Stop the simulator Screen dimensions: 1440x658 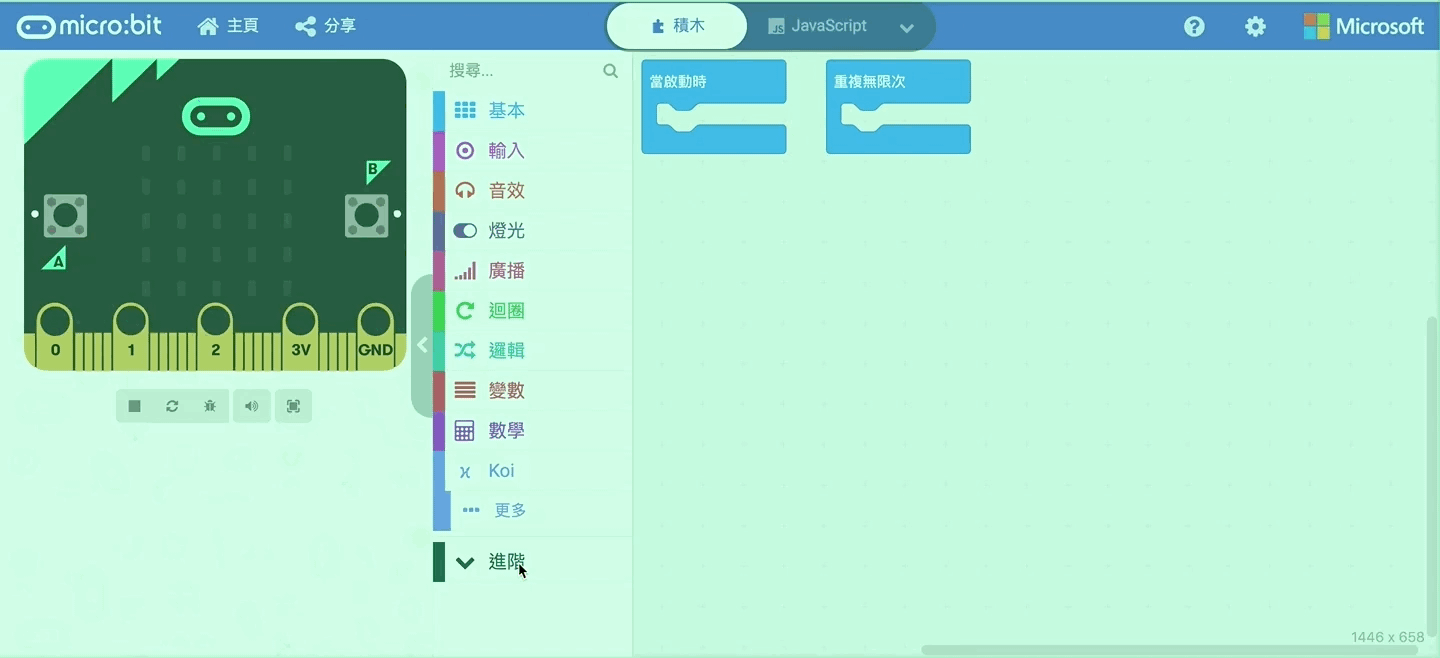[134, 406]
